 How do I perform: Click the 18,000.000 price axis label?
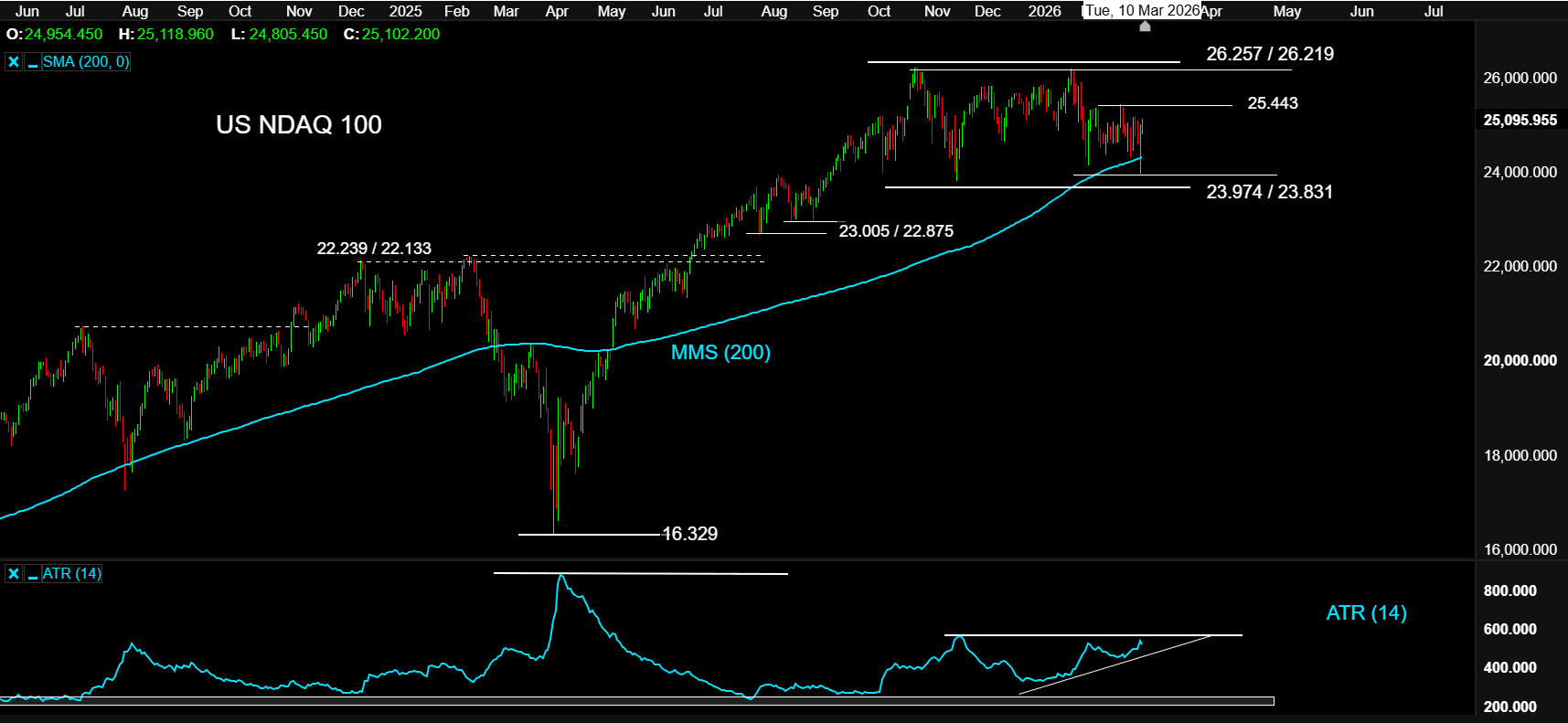coord(1520,455)
